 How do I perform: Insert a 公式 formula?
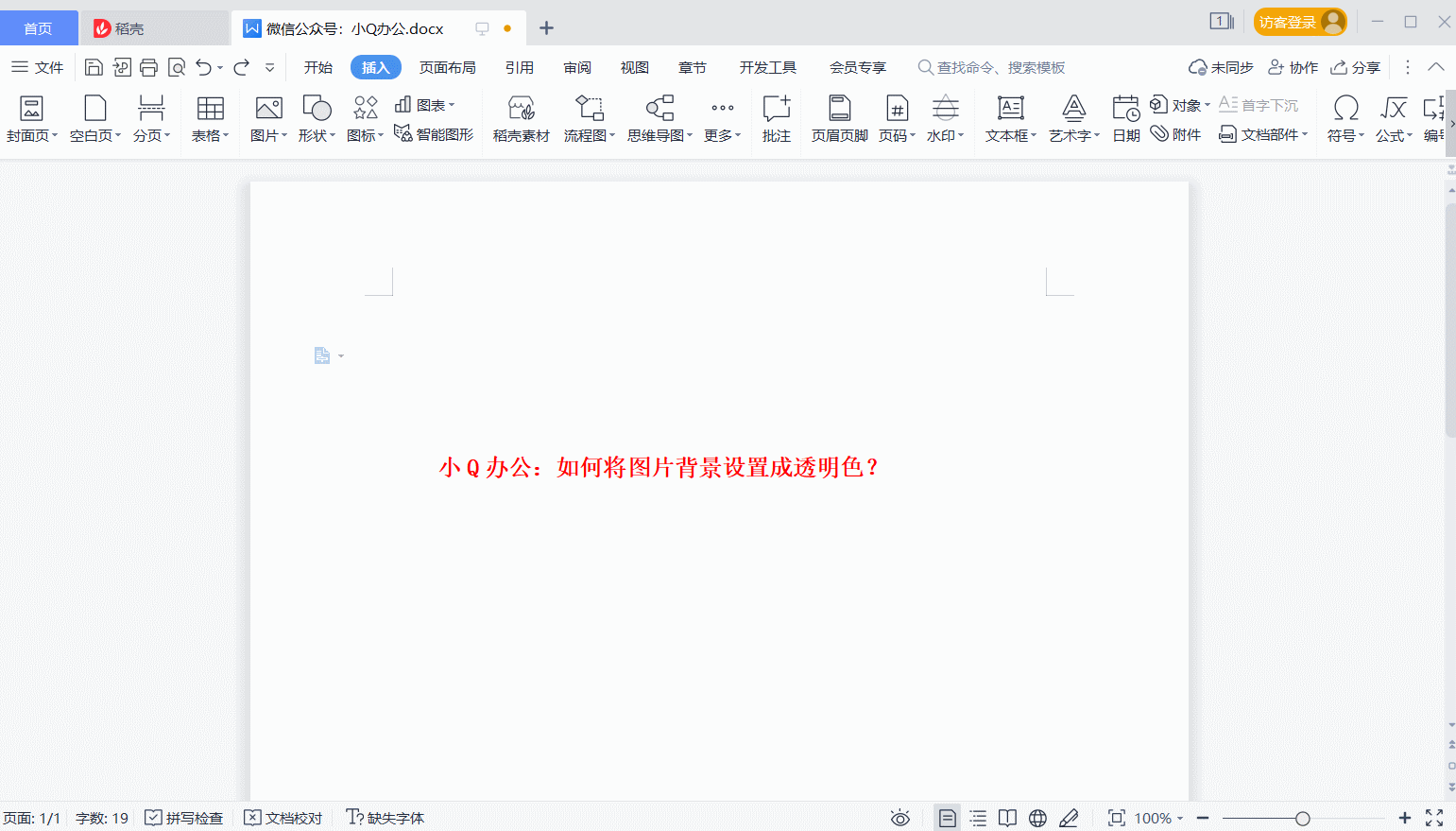pos(1391,118)
